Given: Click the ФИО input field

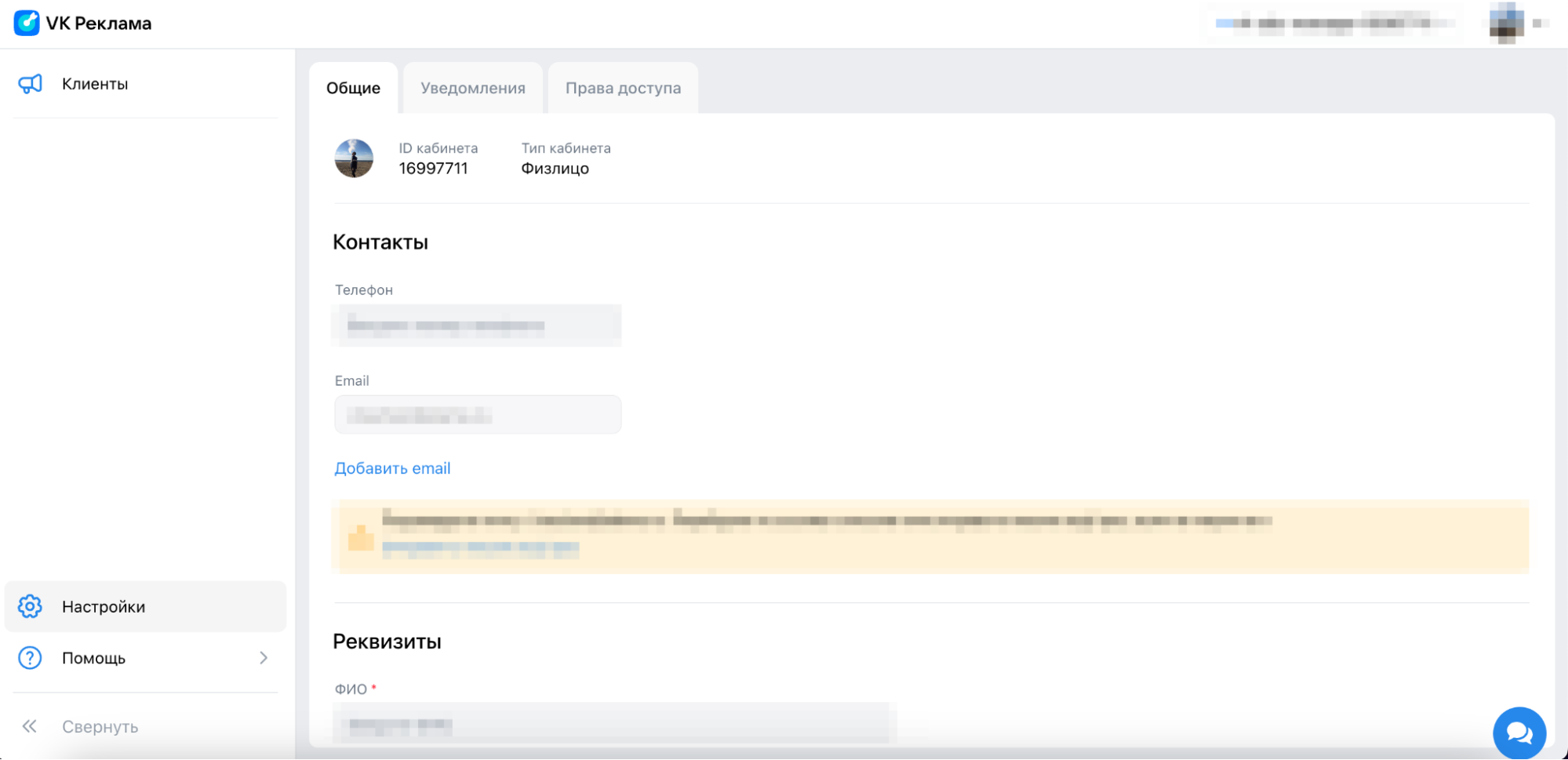Looking at the screenshot, I should pos(616,723).
